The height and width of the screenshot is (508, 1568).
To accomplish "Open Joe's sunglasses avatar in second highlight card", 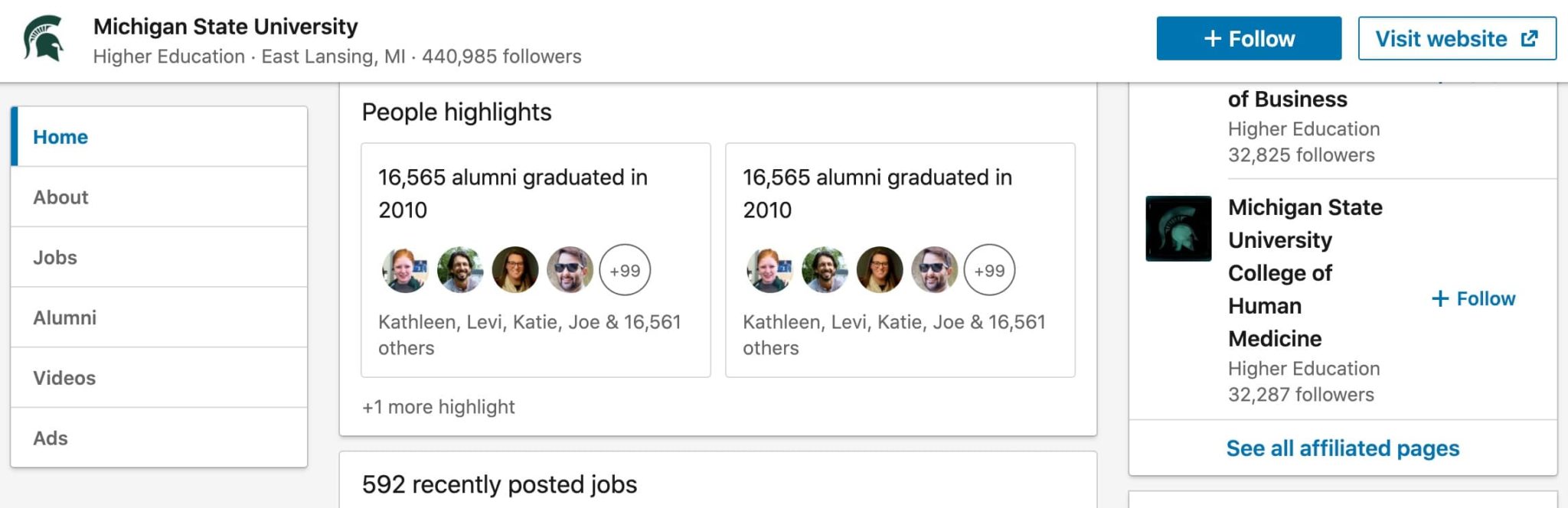I will pyautogui.click(x=935, y=270).
